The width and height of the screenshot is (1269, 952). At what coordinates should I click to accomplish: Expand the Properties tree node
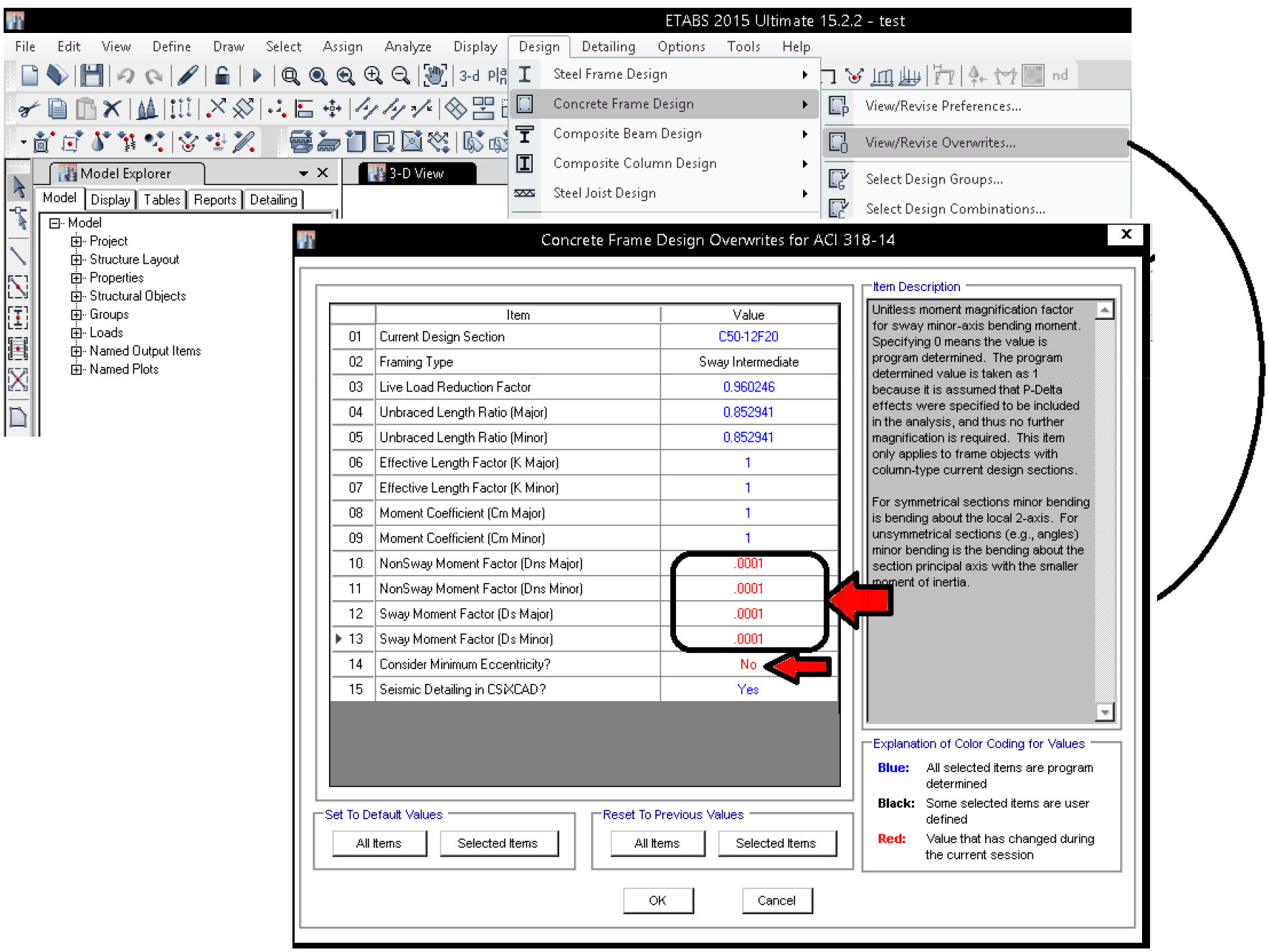(x=76, y=278)
